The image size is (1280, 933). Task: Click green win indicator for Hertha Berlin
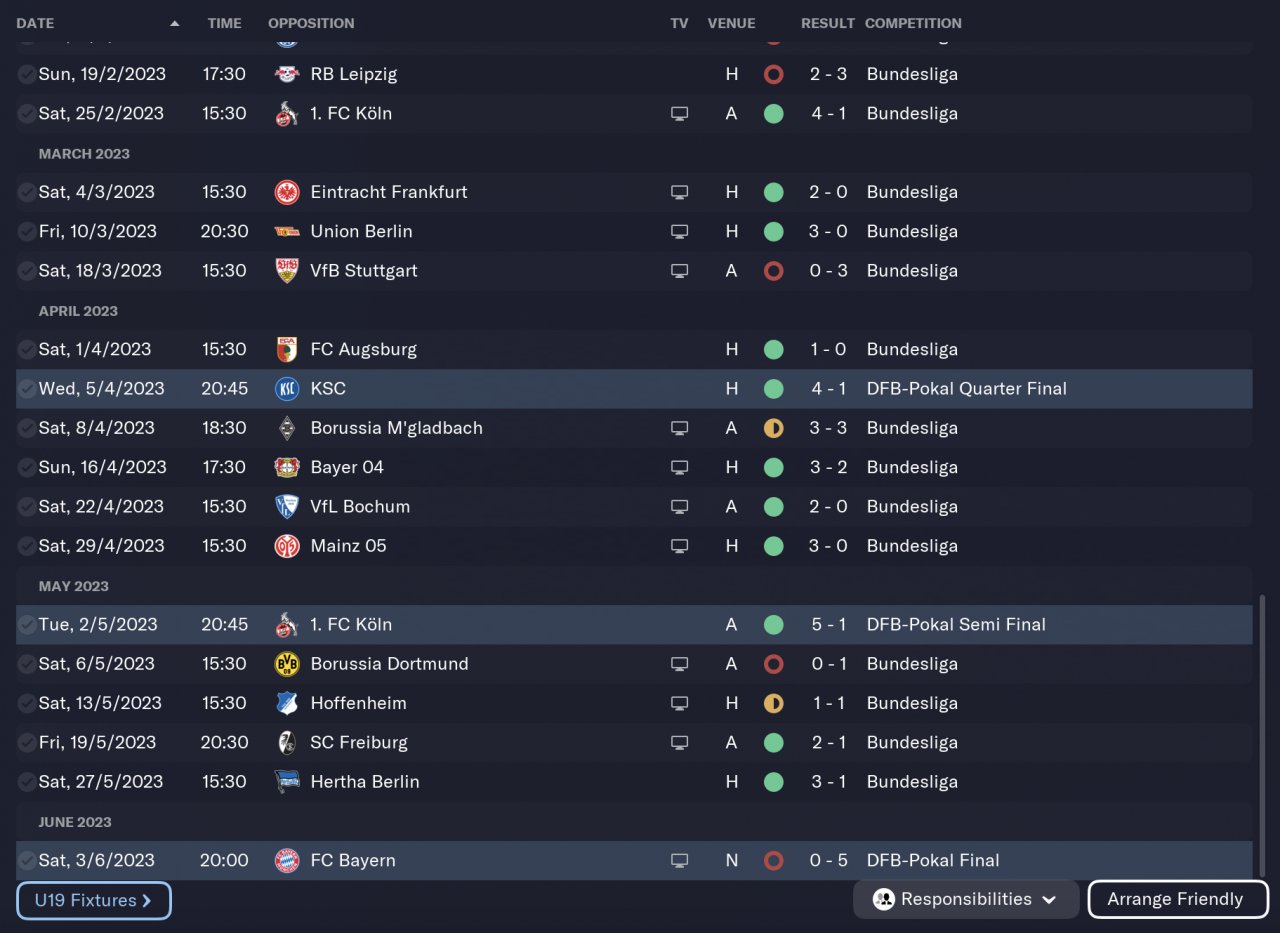773,782
